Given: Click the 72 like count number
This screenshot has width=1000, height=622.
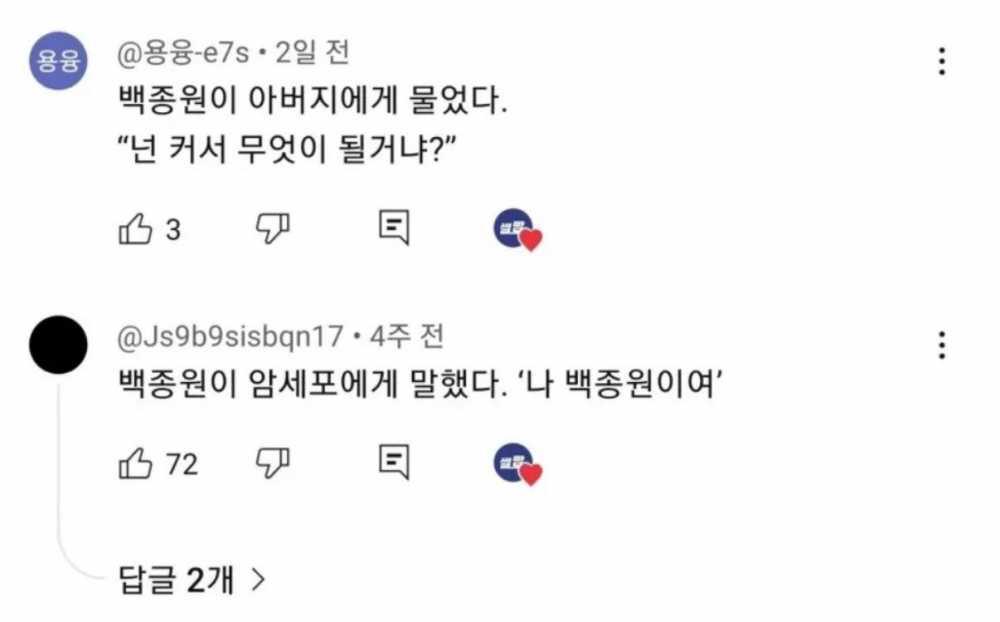Looking at the screenshot, I should coord(181,464).
